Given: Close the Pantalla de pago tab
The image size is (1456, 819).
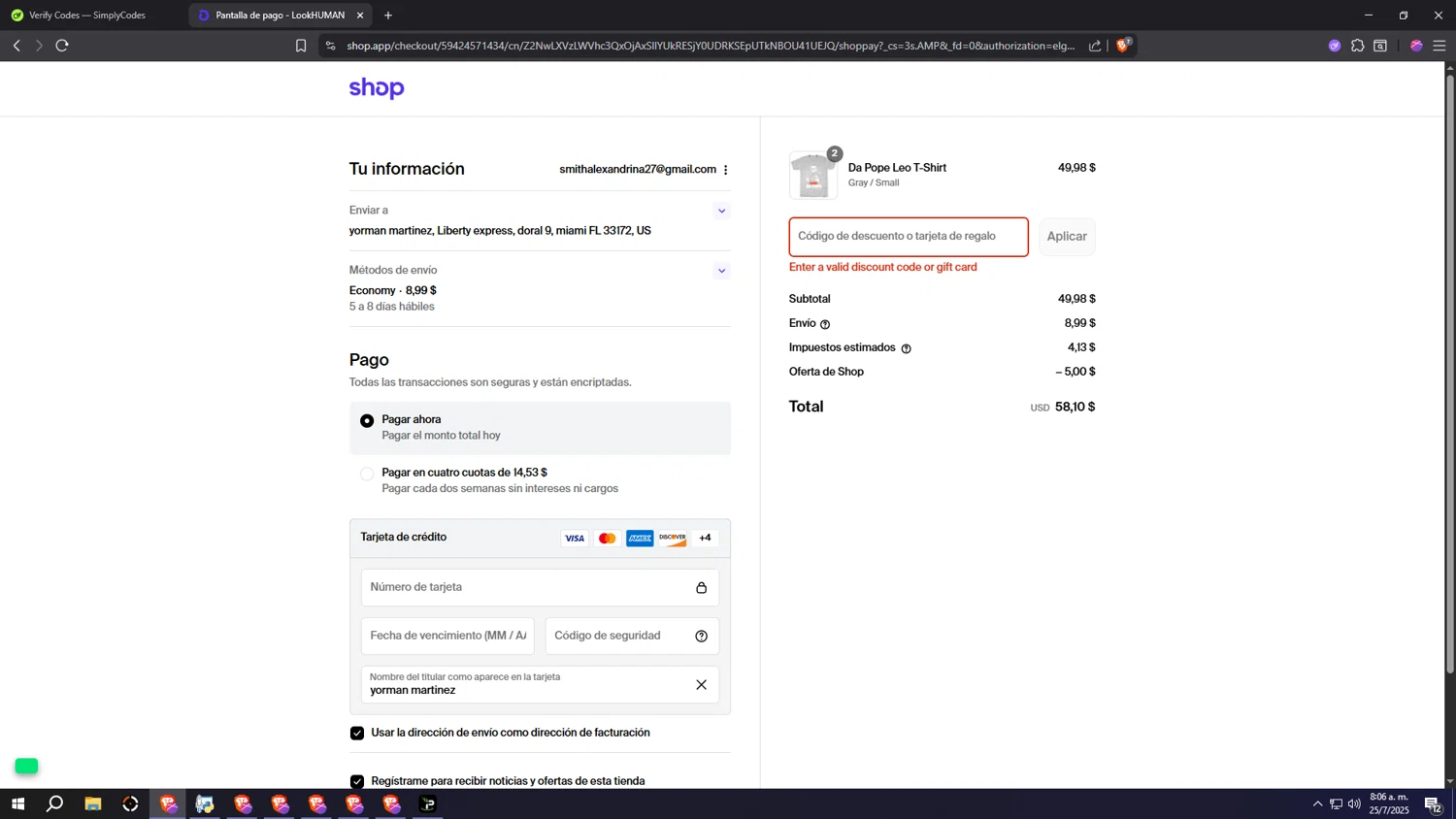Looking at the screenshot, I should (x=360, y=16).
